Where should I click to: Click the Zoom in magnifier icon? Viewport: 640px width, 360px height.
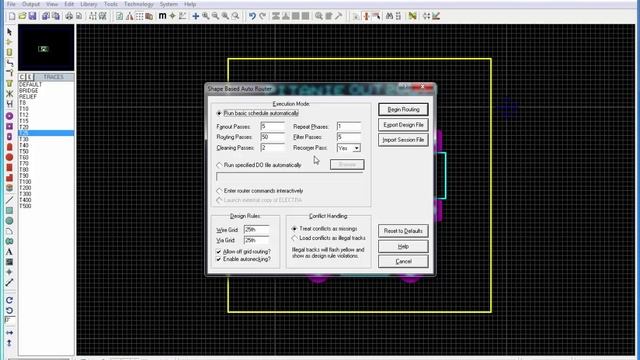(206, 16)
